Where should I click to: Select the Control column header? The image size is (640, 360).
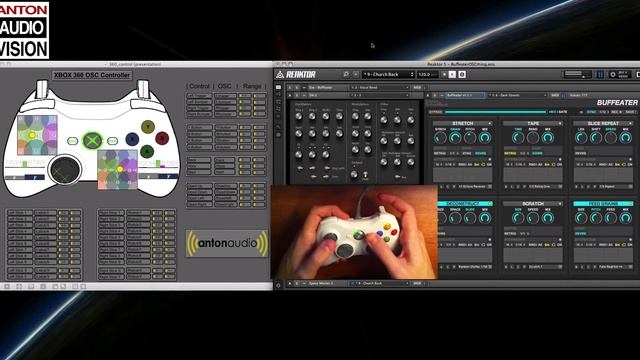click(x=200, y=86)
